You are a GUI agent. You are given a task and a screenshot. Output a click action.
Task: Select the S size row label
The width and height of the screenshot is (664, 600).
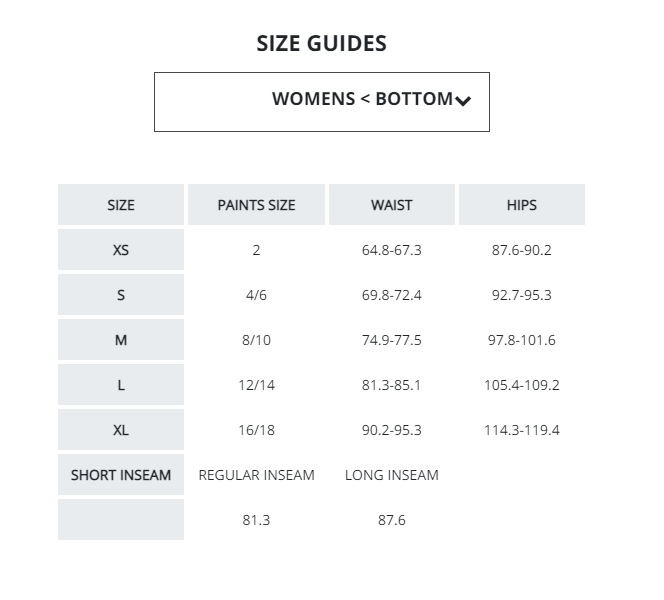[x=121, y=295]
